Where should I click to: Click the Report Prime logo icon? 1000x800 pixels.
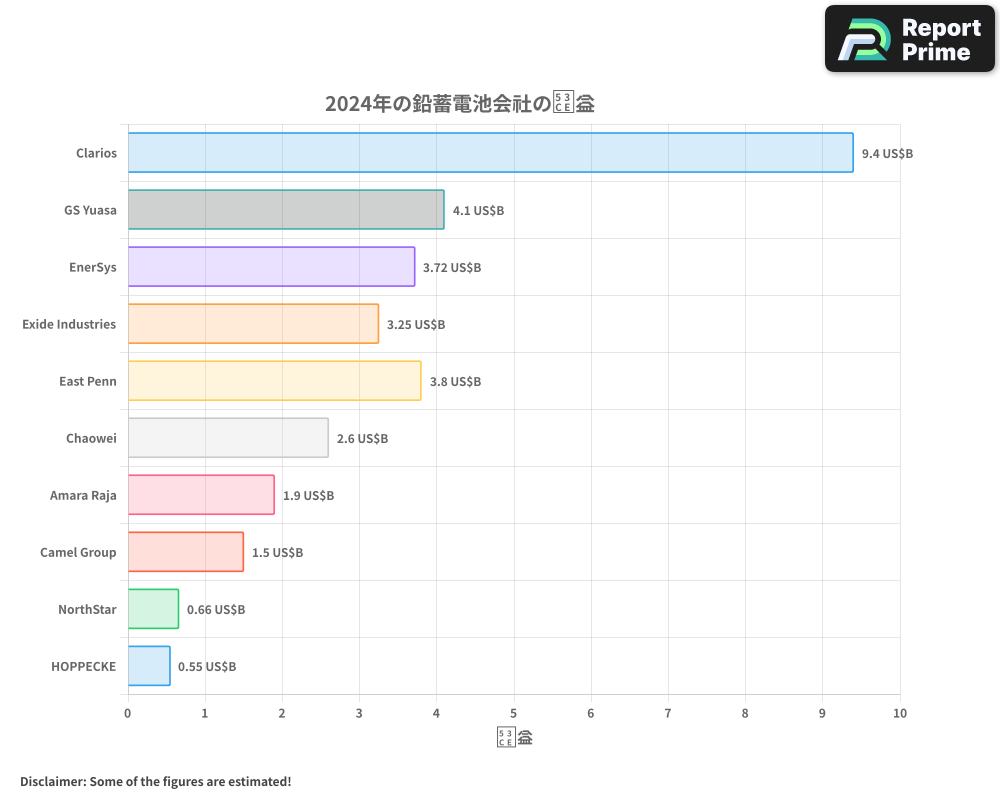click(862, 40)
